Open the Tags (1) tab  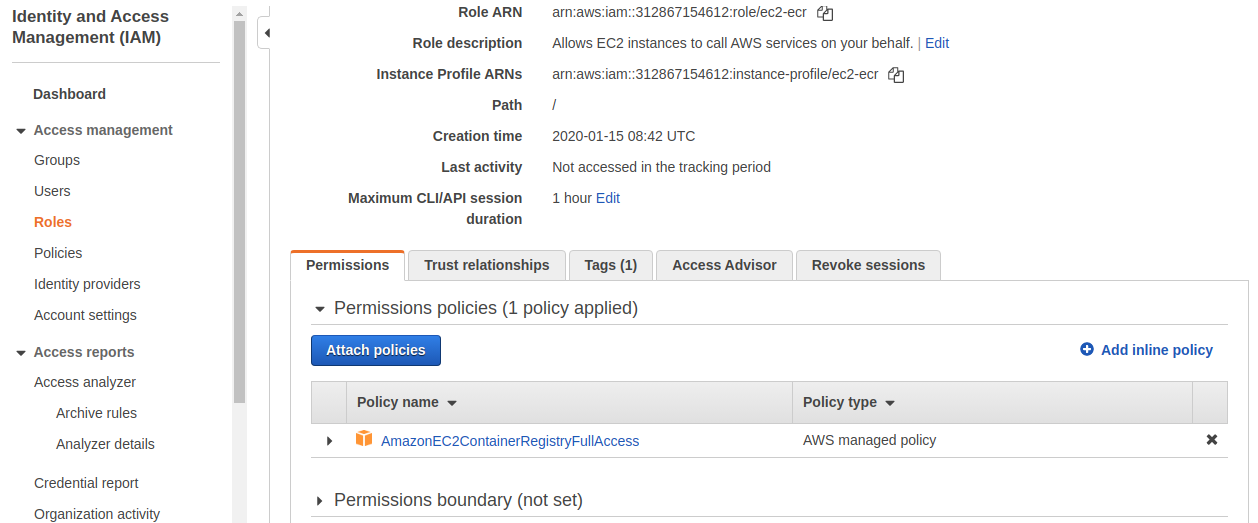tap(611, 265)
